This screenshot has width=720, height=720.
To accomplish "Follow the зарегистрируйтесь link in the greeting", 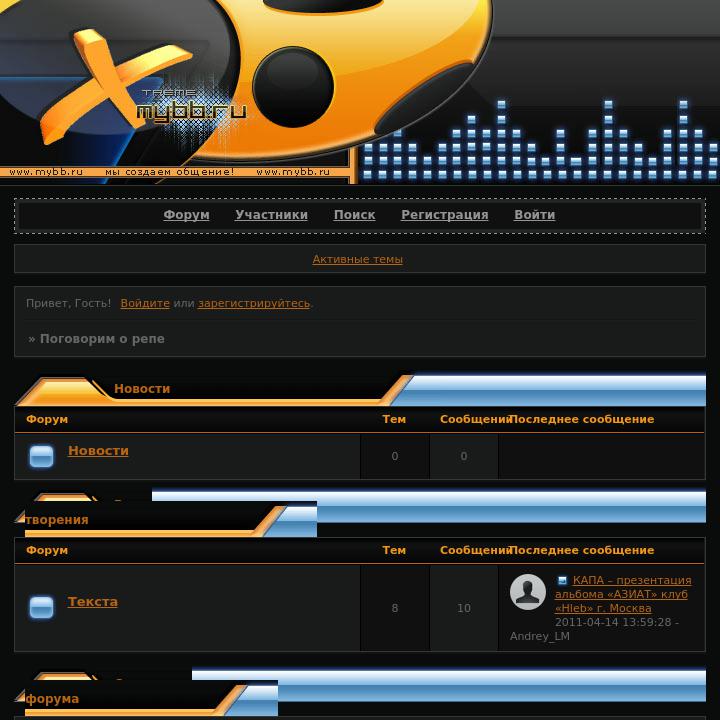I will pos(254,303).
